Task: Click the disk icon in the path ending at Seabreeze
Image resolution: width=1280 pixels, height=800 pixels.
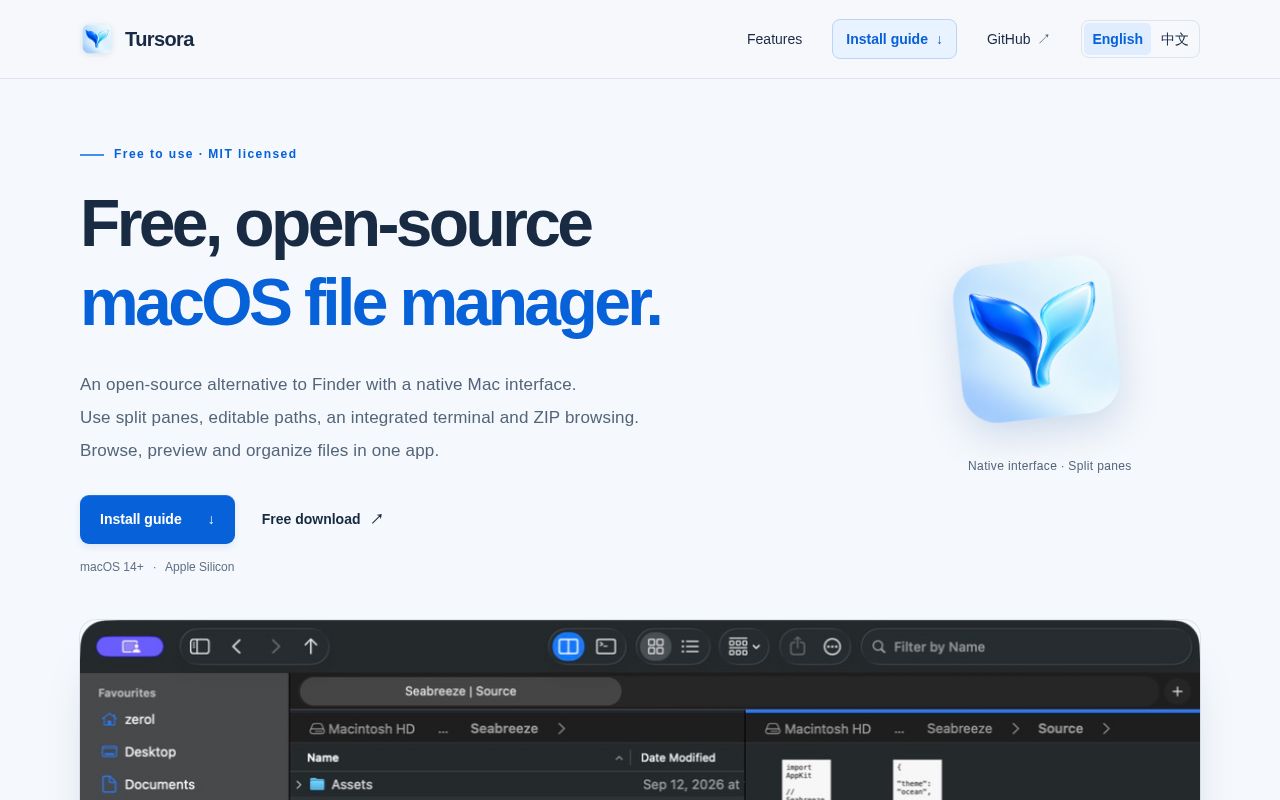Action: 317,729
